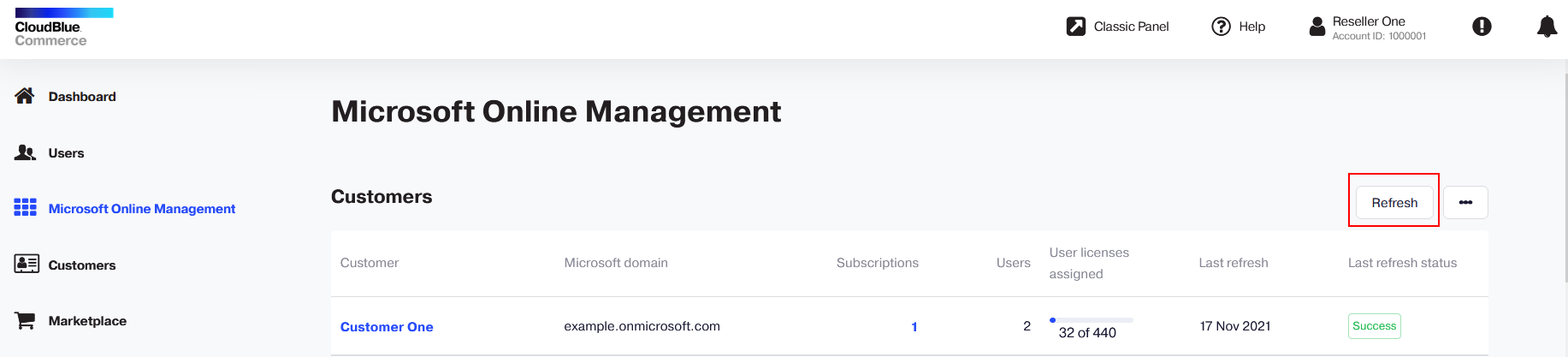
Task: Click the Microsoft domain column header
Action: click(616, 263)
